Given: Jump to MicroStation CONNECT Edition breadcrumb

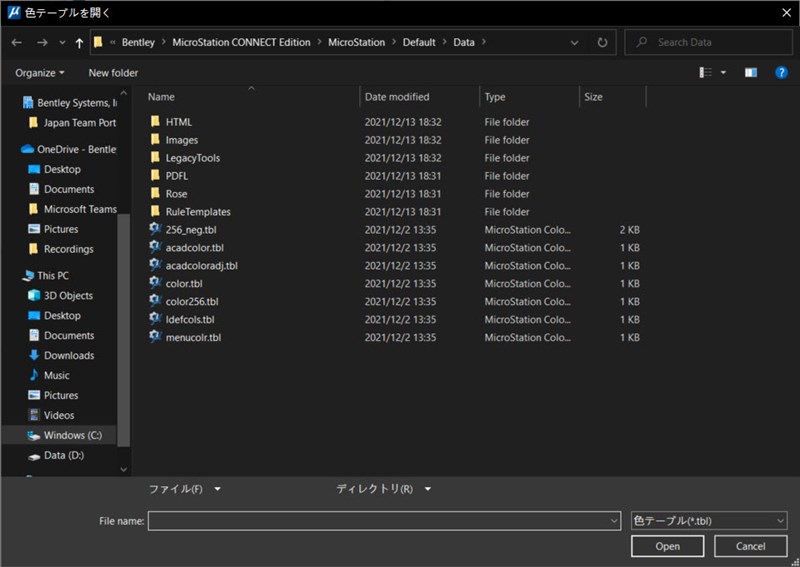Looking at the screenshot, I should [241, 42].
